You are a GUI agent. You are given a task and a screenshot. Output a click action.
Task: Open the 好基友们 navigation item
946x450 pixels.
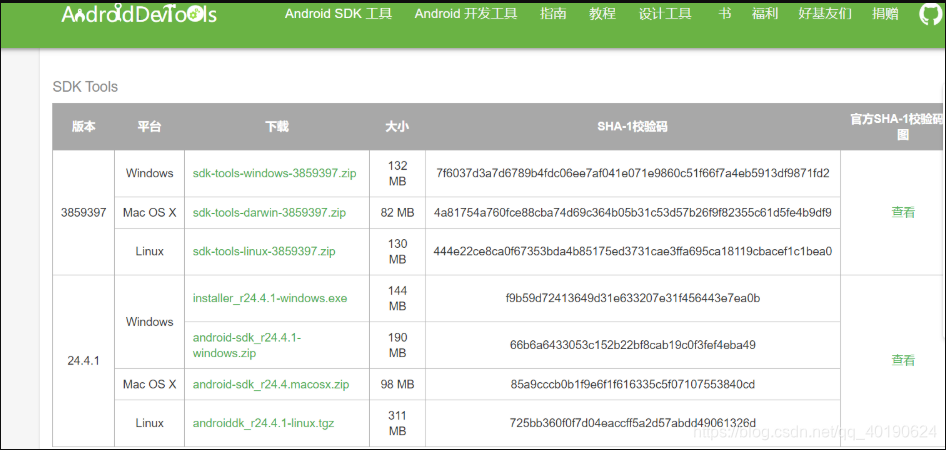click(x=825, y=14)
